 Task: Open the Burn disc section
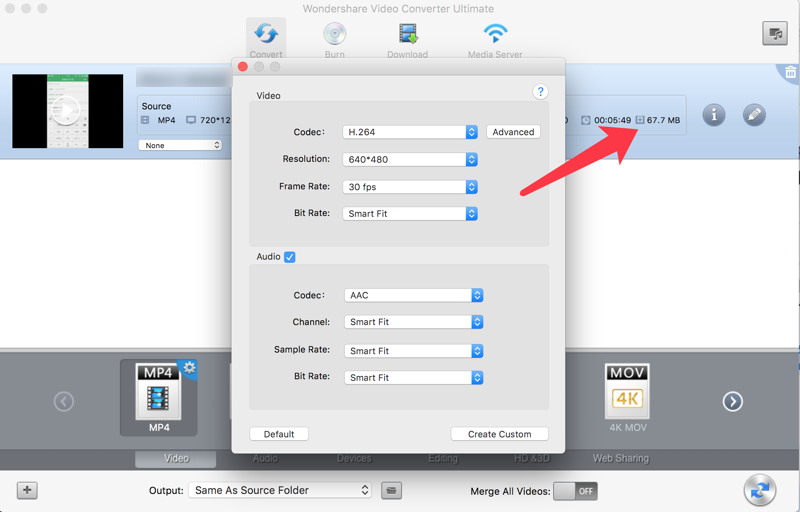pyautogui.click(x=335, y=40)
